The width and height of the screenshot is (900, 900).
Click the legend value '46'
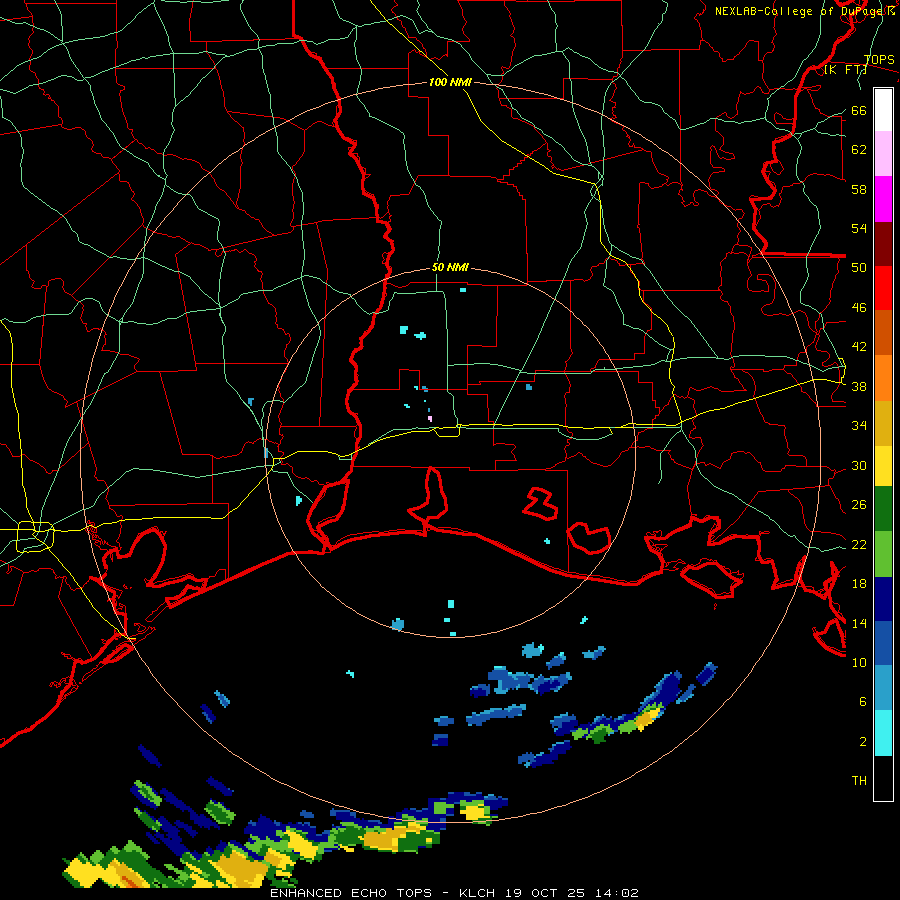(859, 307)
